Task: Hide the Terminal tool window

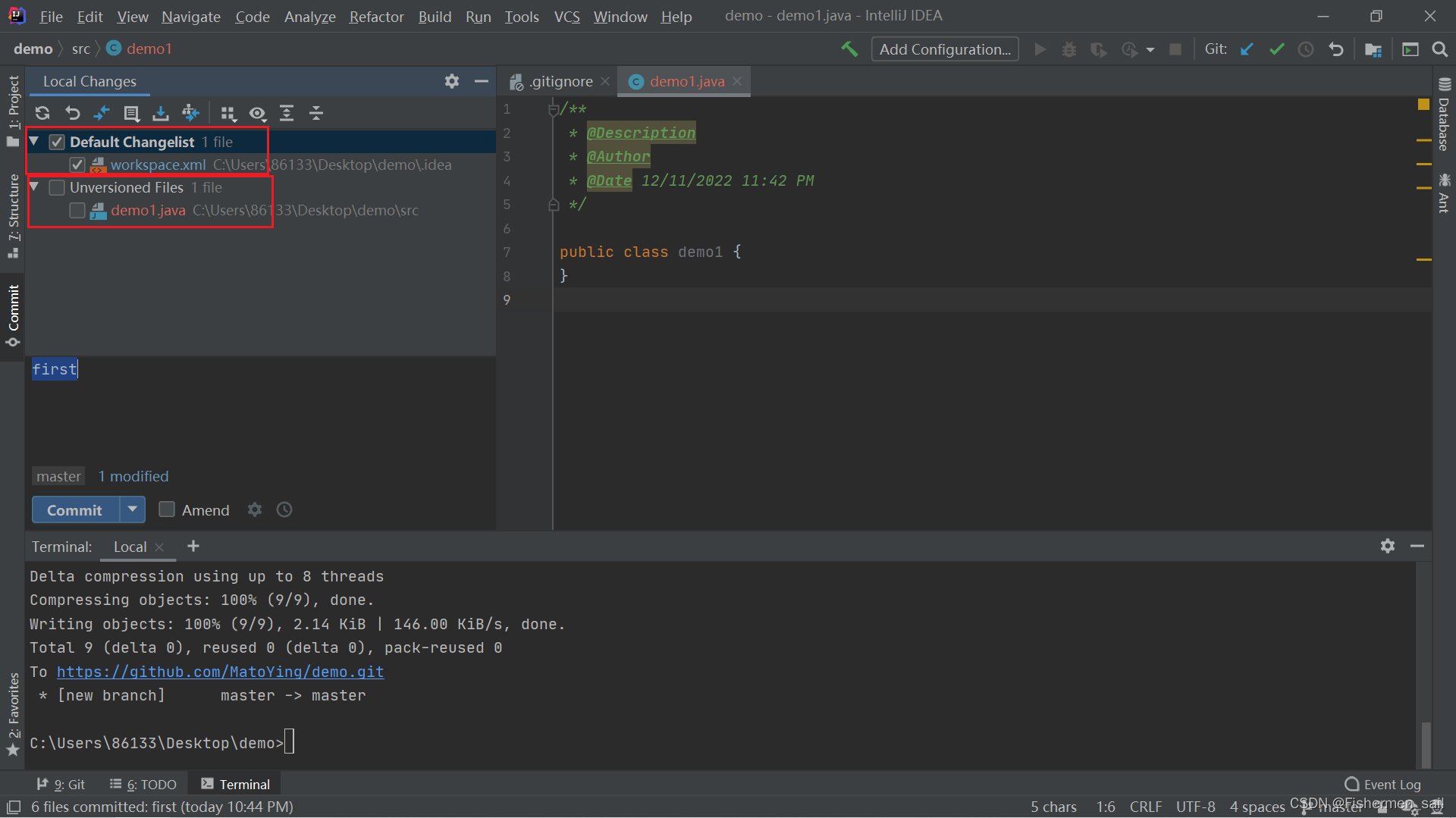Action: (1417, 546)
